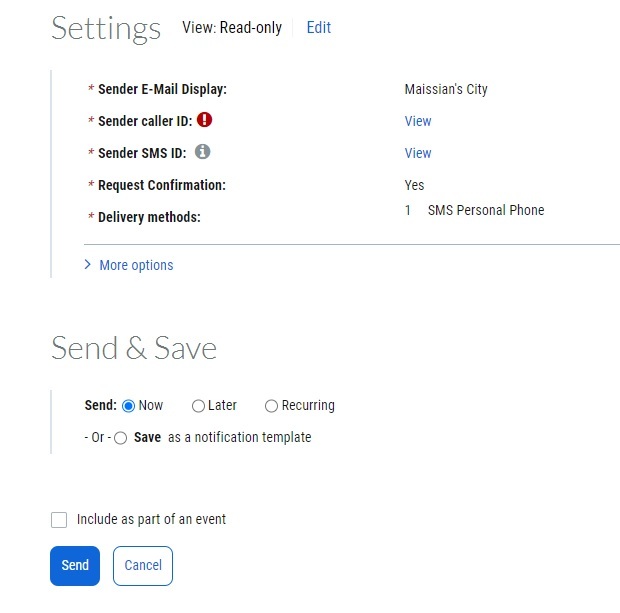The image size is (620, 613).
Task: Click the Settings section heading
Action: click(x=106, y=28)
